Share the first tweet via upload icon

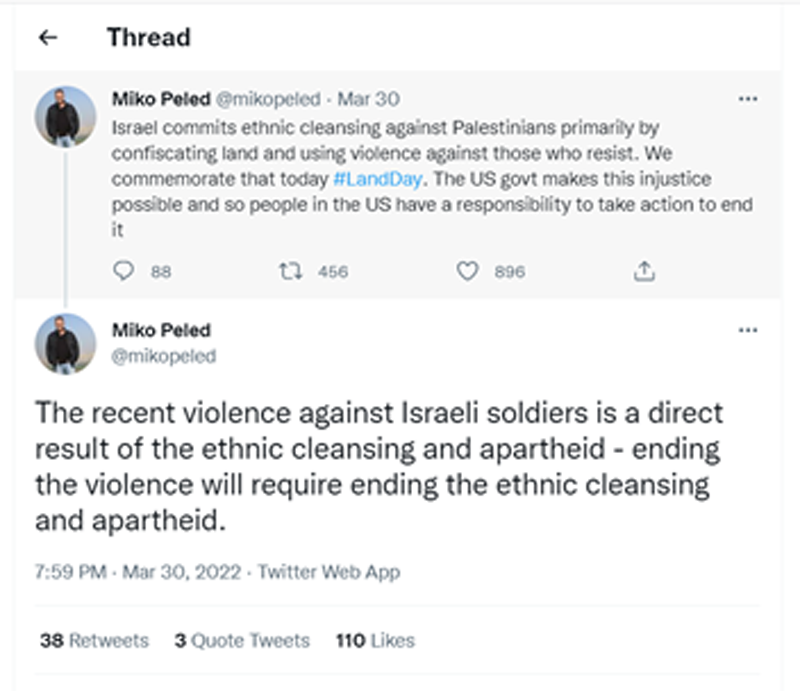click(x=645, y=271)
